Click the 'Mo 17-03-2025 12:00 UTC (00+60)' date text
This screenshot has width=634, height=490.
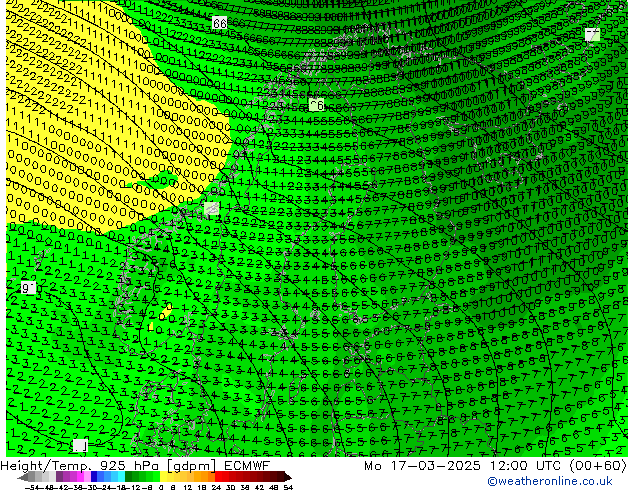[495, 466]
